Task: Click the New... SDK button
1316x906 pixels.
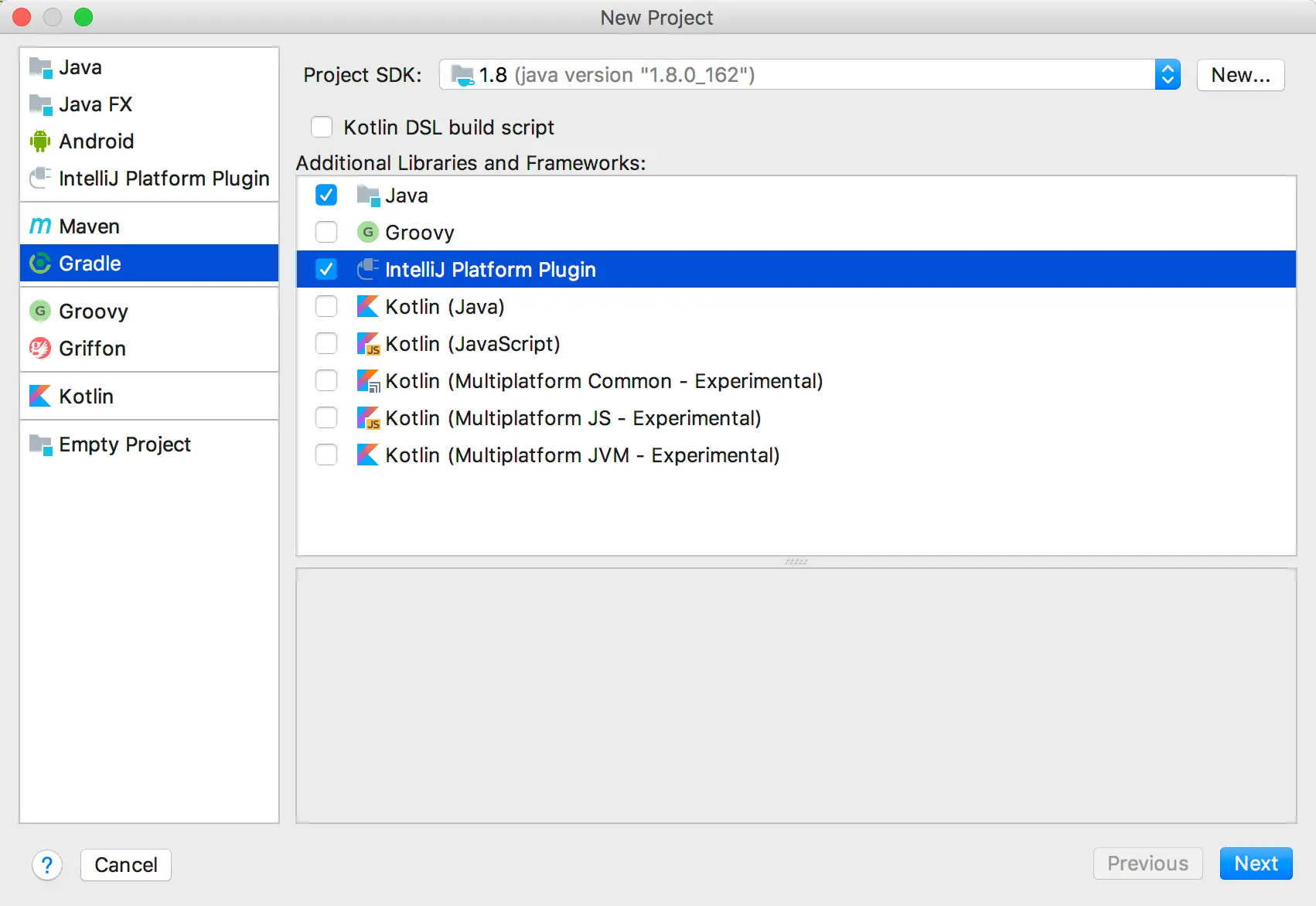Action: [1240, 75]
